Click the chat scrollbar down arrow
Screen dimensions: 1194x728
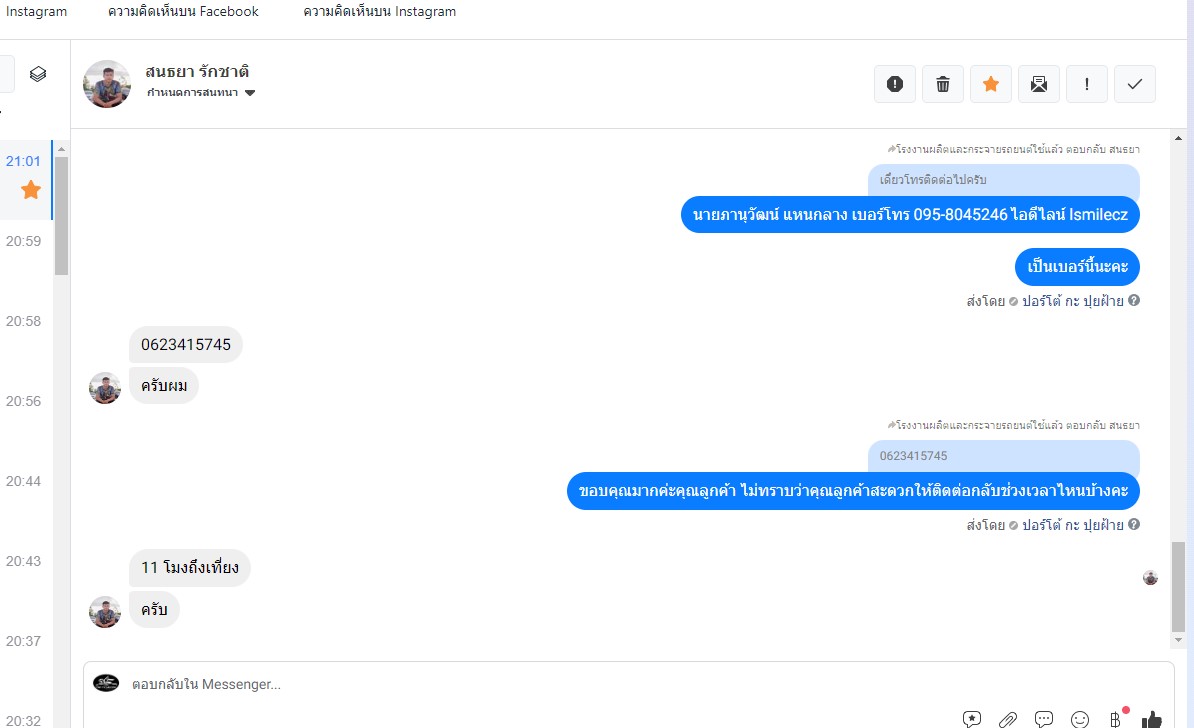point(1178,640)
